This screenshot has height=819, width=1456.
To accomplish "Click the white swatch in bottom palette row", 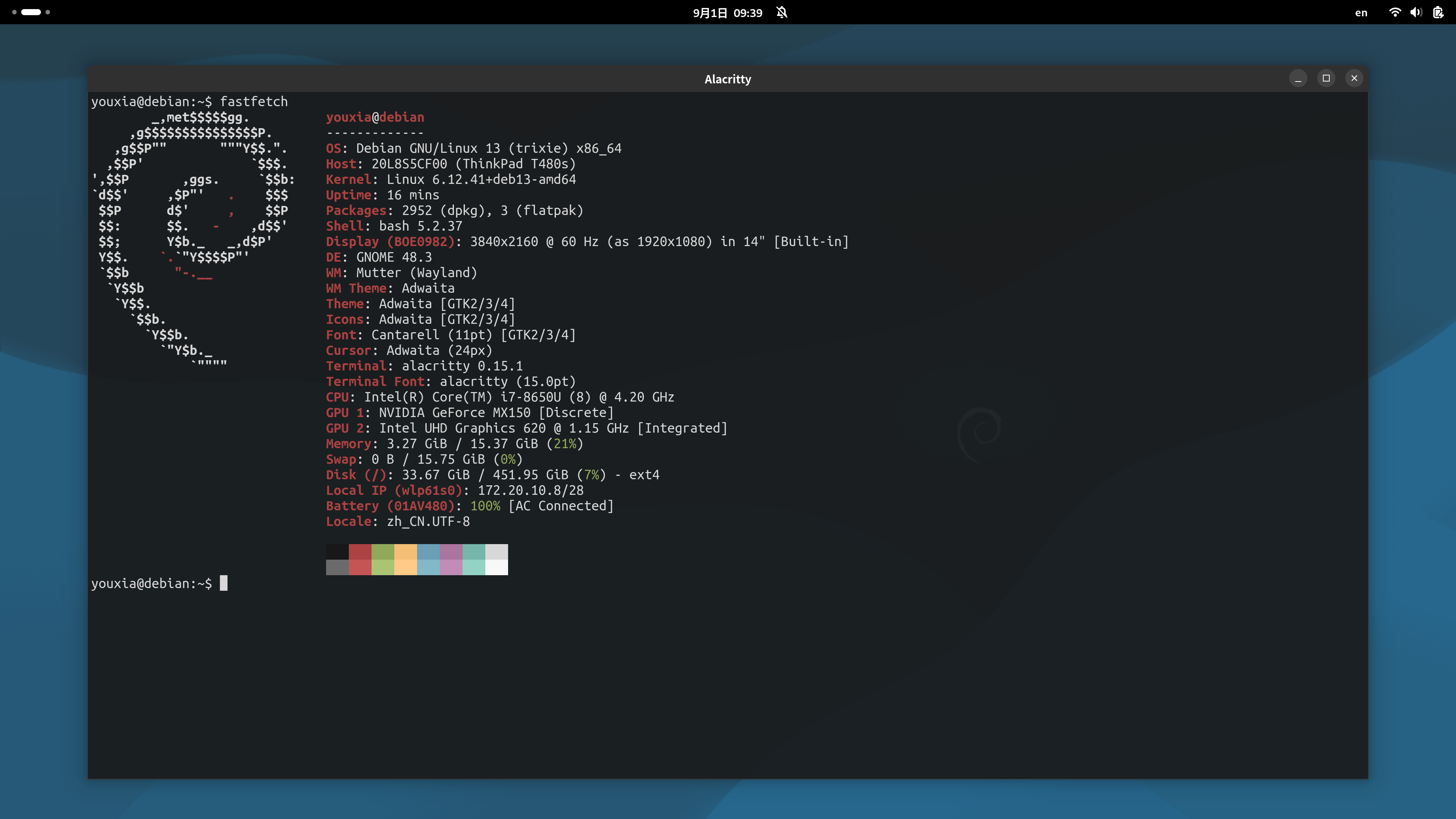I will point(496,567).
